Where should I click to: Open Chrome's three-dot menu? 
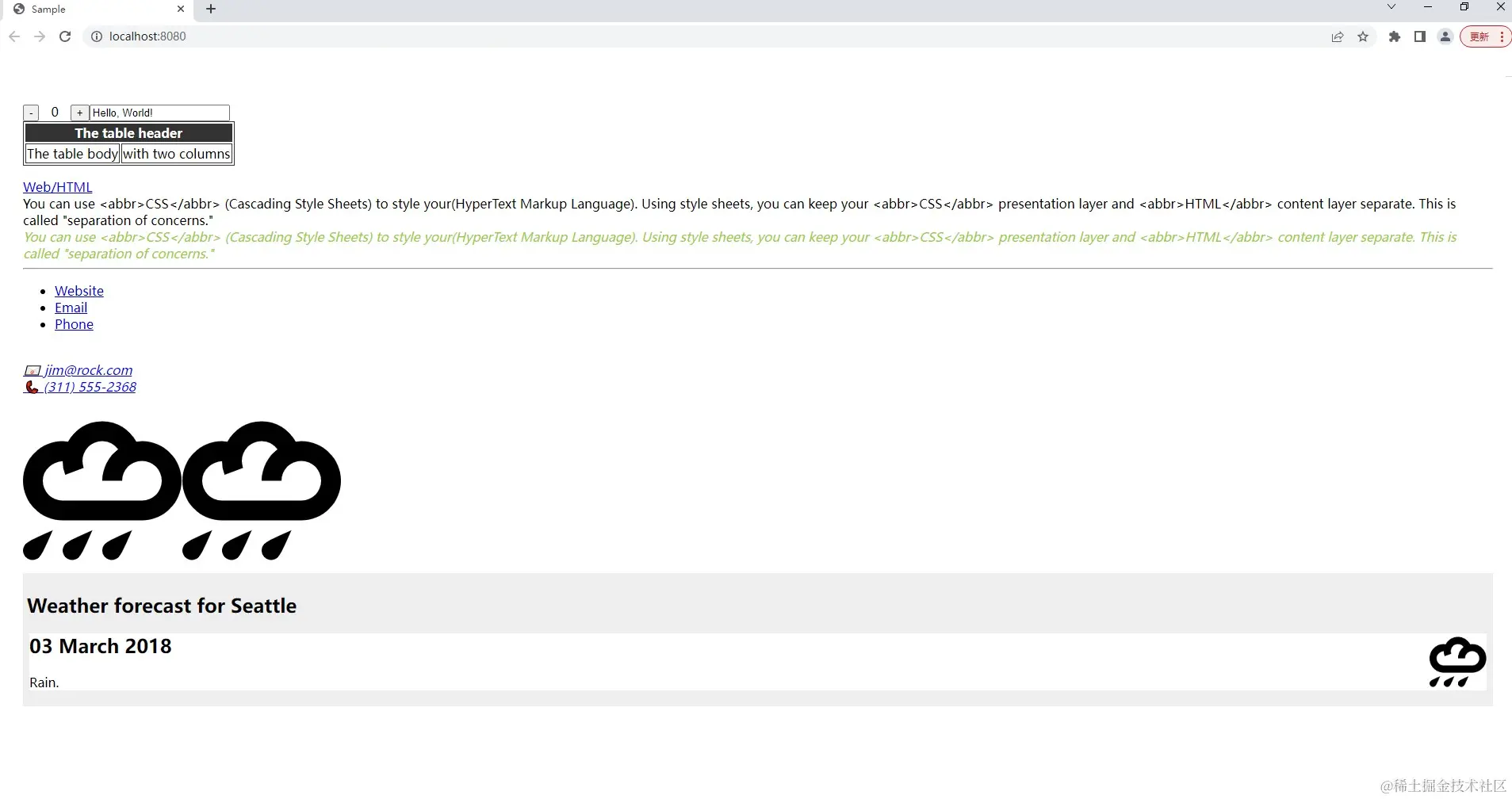(1502, 36)
